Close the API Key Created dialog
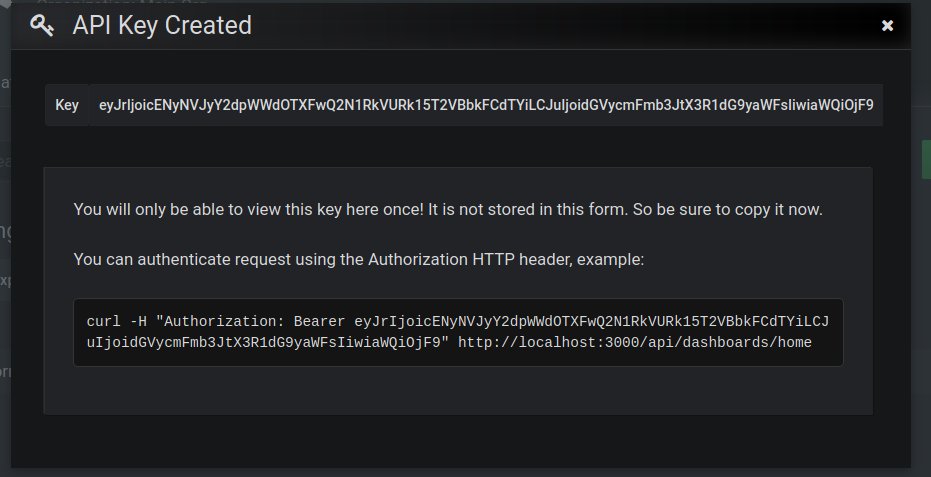Viewport: 931px width, 477px height. tap(887, 26)
